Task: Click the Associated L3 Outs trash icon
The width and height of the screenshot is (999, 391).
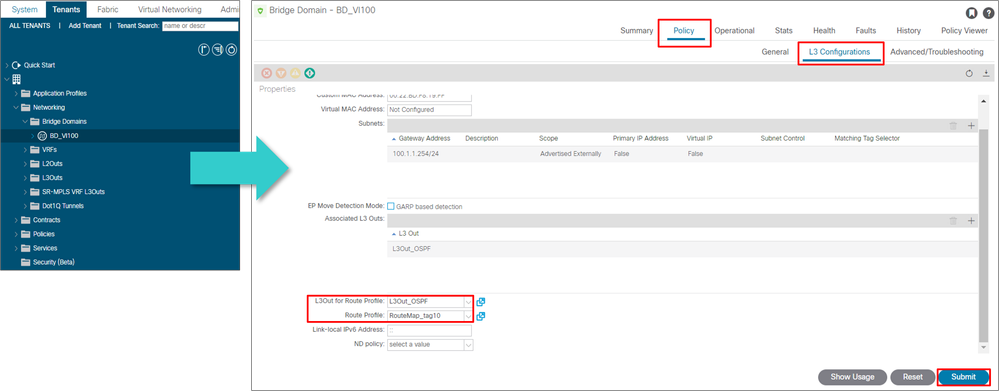Action: 953,220
